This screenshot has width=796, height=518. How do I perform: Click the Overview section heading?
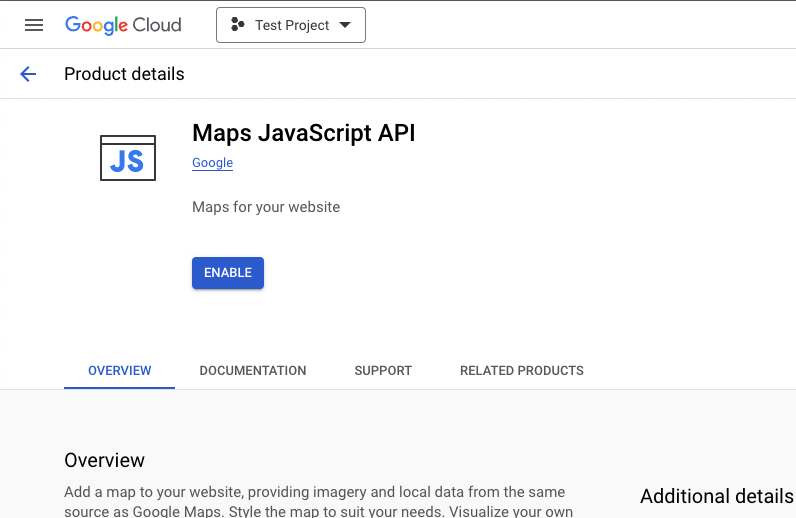tap(105, 460)
